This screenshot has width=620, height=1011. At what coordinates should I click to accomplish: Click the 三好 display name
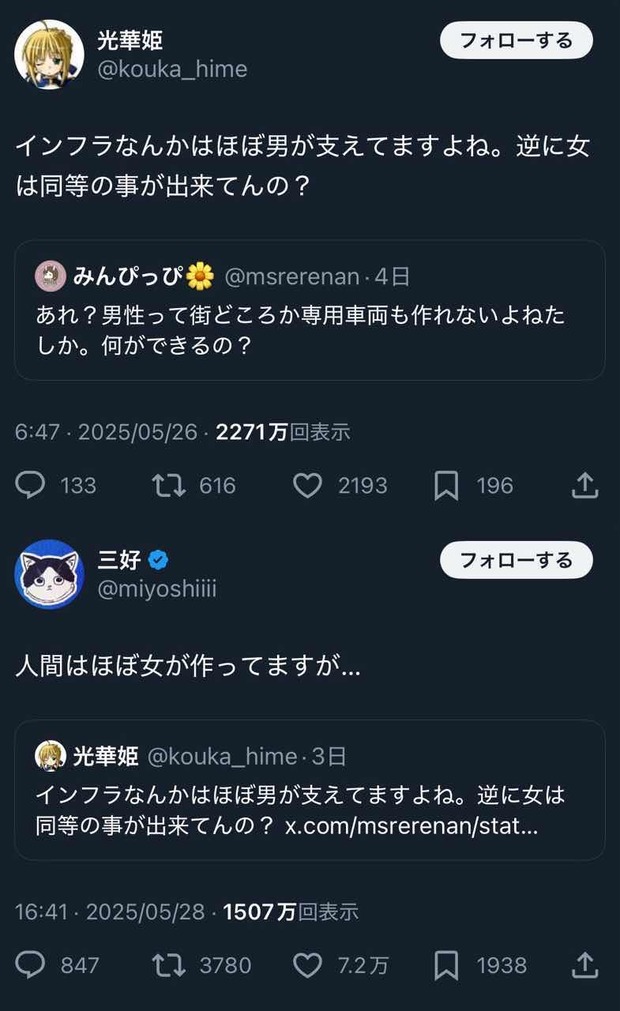117,560
